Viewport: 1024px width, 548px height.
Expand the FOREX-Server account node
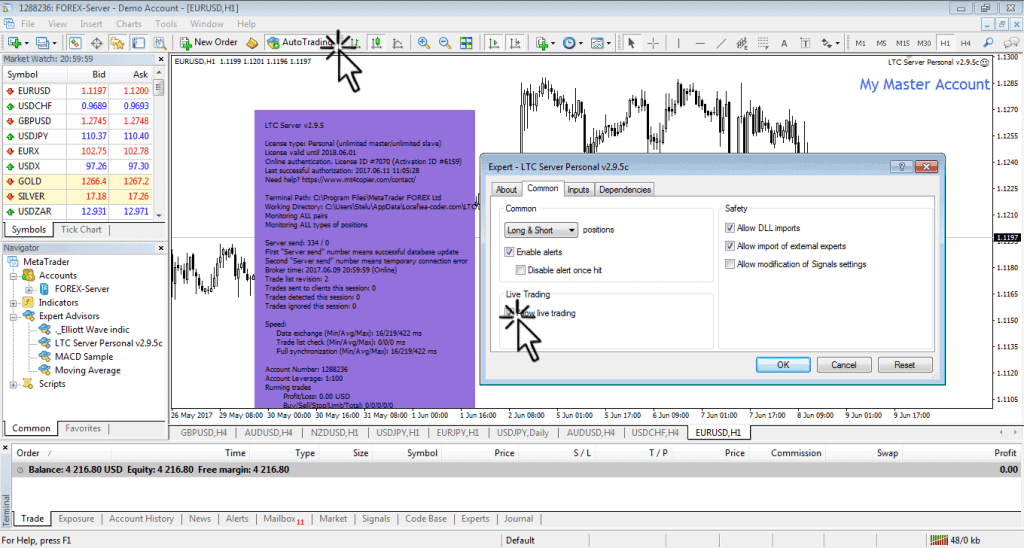tap(29, 289)
